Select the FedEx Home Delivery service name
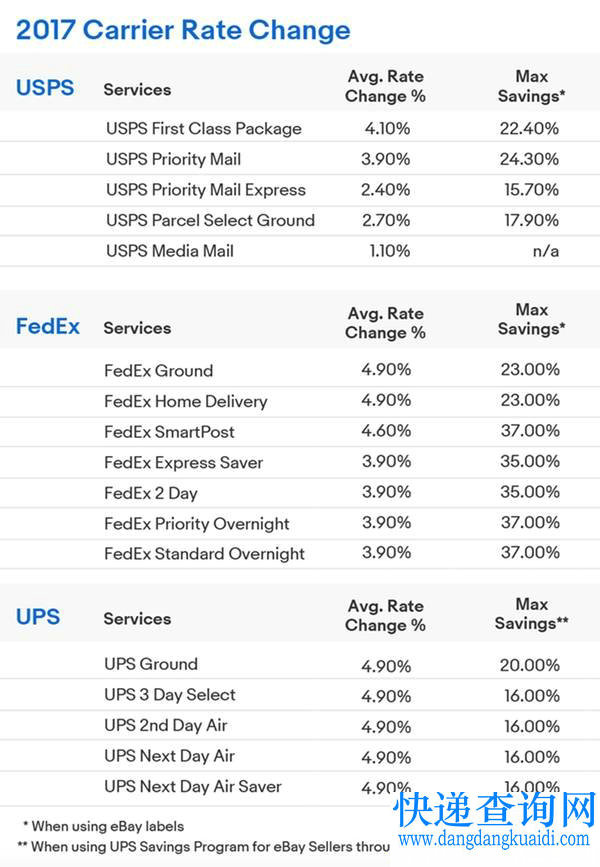 coord(186,402)
